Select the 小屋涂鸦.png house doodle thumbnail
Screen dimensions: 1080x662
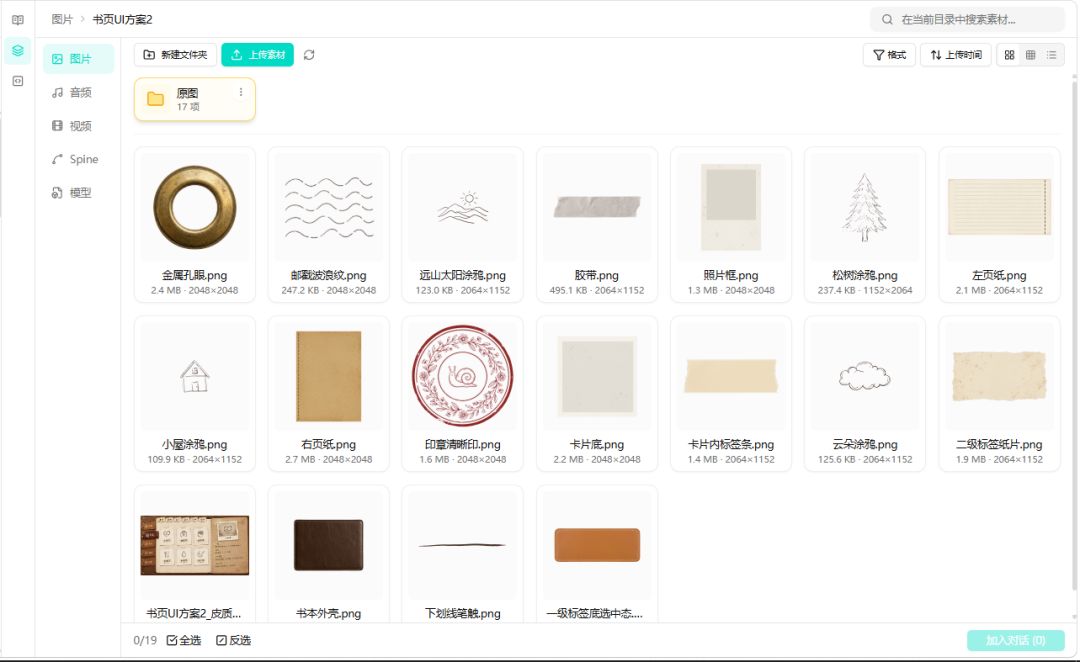click(195, 376)
